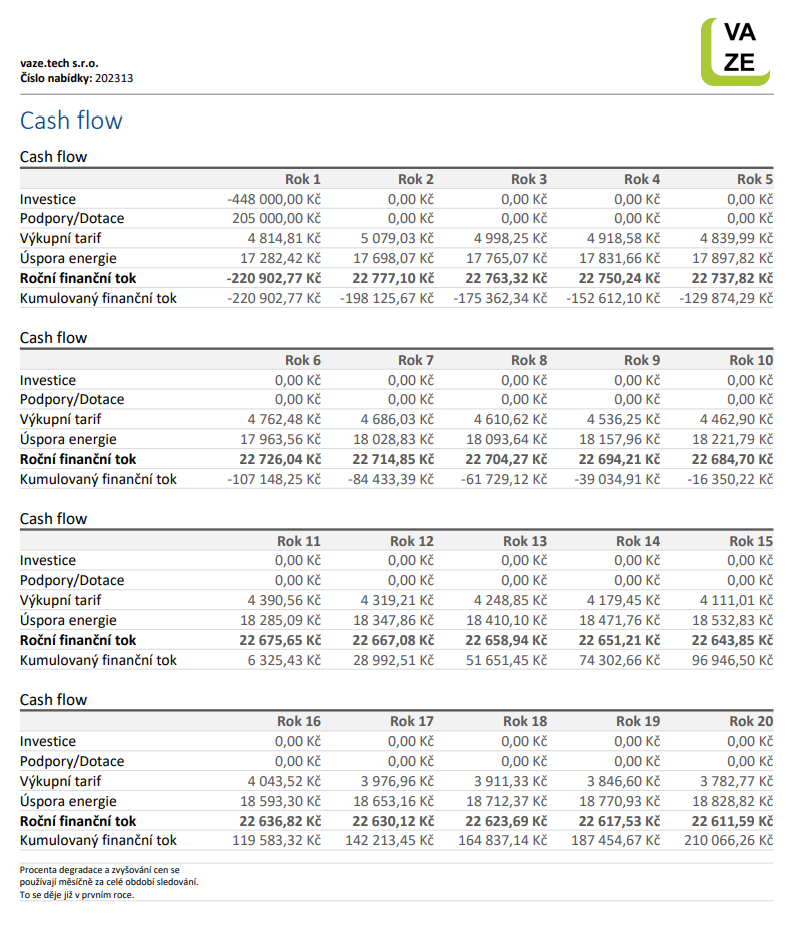The height and width of the screenshot is (937, 788).
Task: Select the Rok 1 column header
Action: 303,179
